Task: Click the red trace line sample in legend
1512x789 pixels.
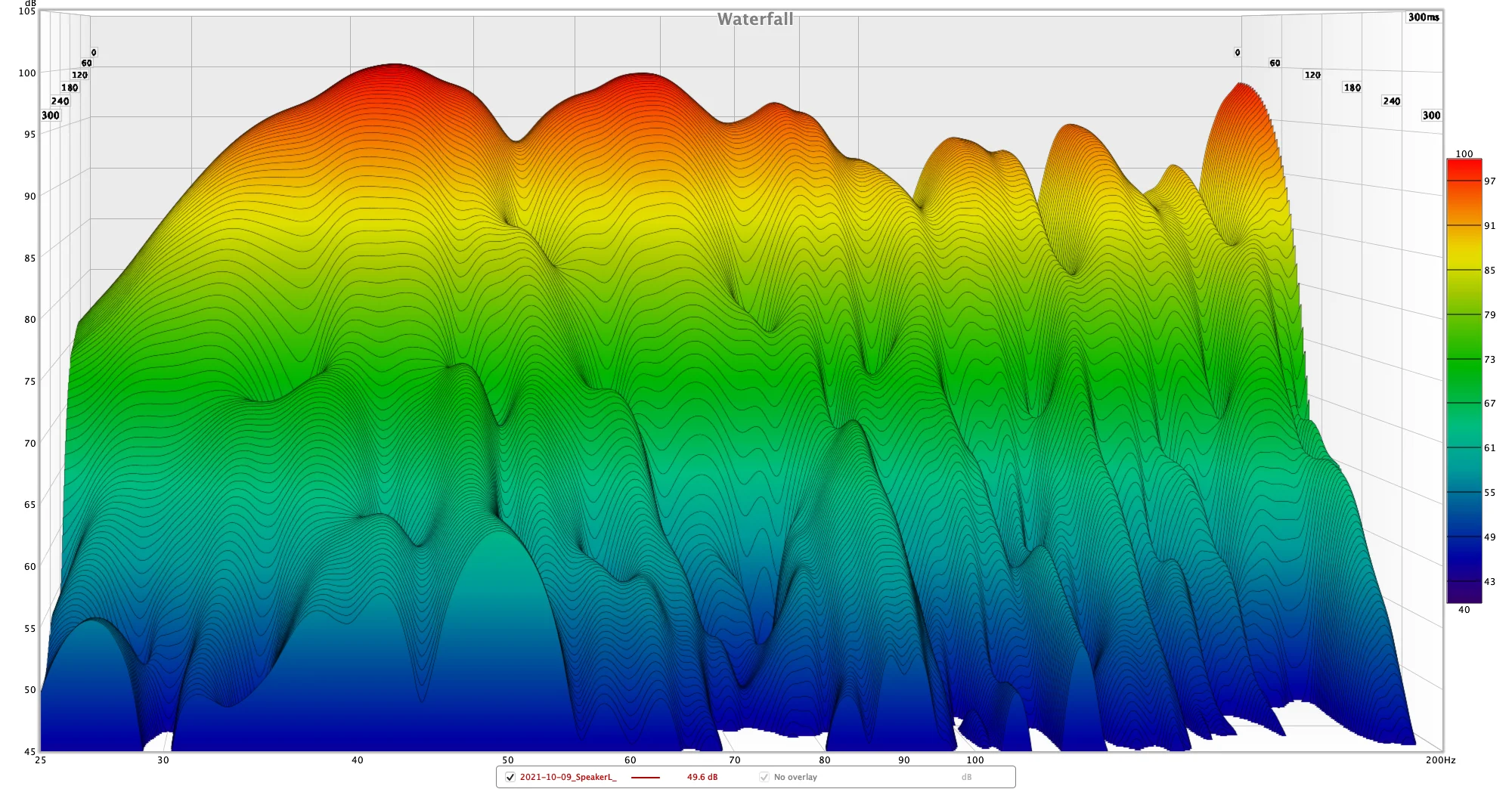Action: [646, 777]
